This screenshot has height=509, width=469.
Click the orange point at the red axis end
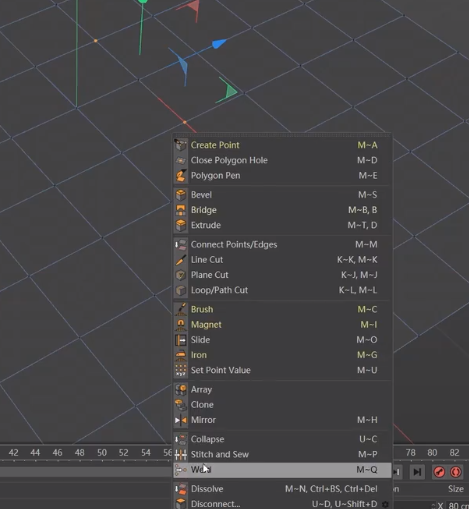(185, 123)
